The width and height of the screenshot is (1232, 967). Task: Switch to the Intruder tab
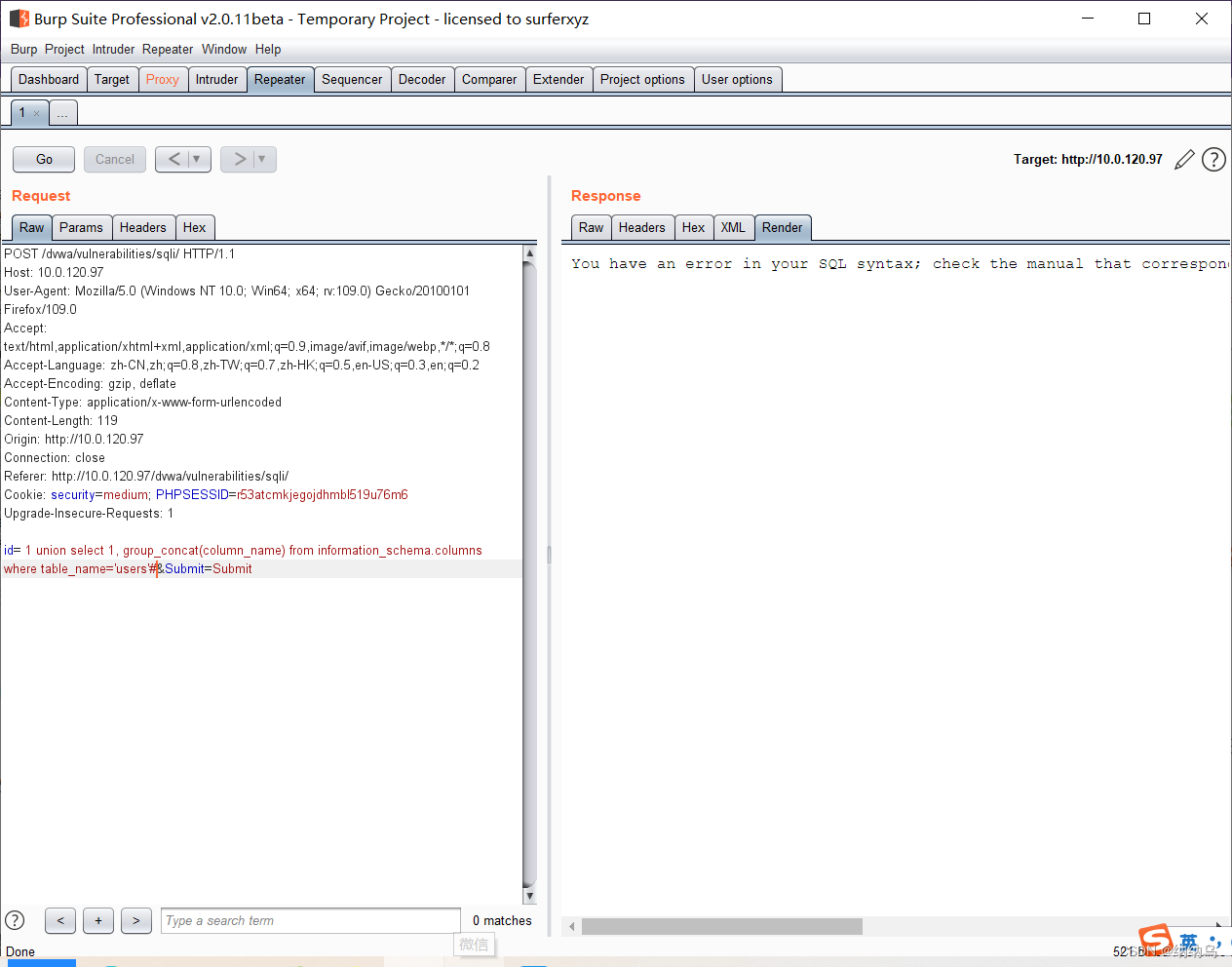tap(217, 80)
